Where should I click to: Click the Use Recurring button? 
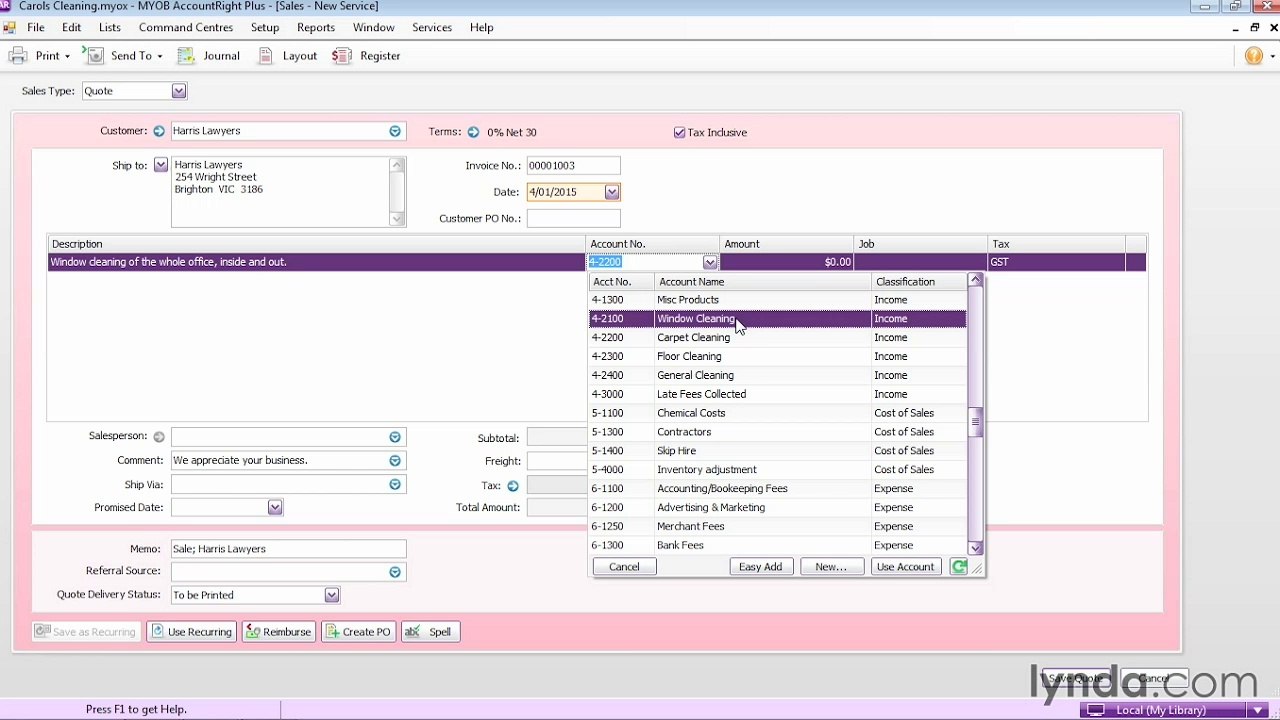(x=191, y=632)
